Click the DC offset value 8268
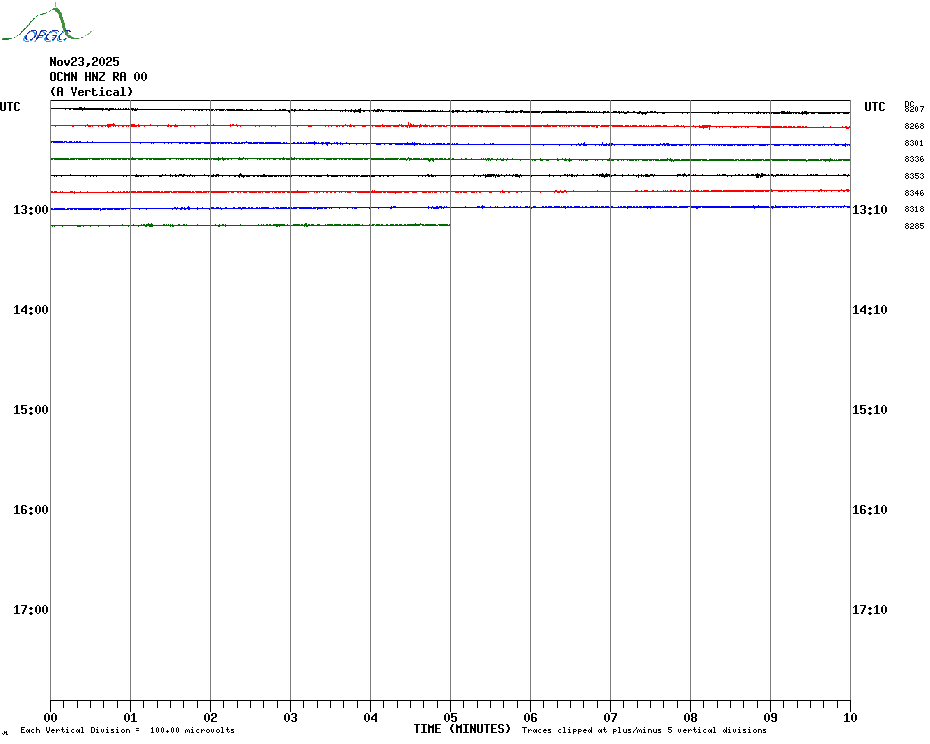 pos(914,126)
